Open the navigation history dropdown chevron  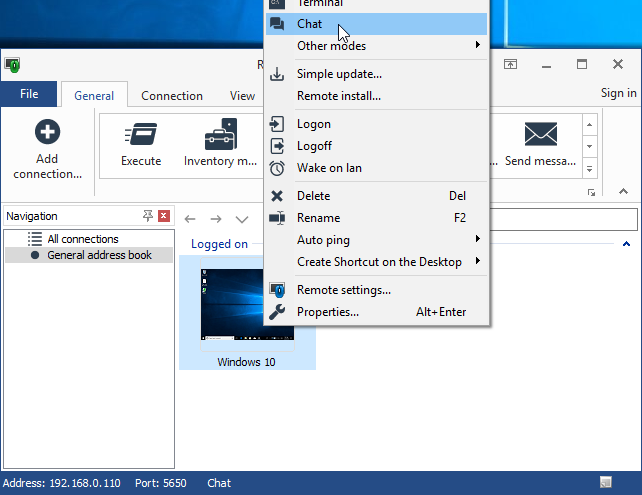[x=242, y=219]
